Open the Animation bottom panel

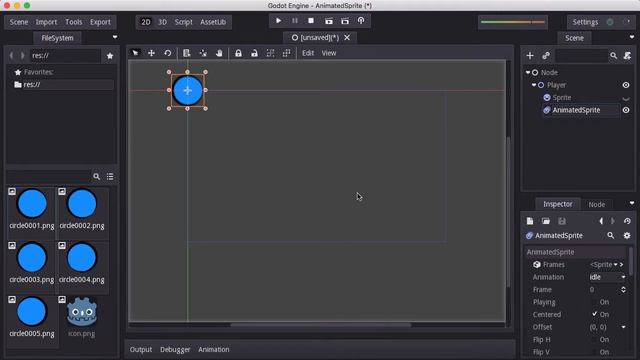[213, 349]
